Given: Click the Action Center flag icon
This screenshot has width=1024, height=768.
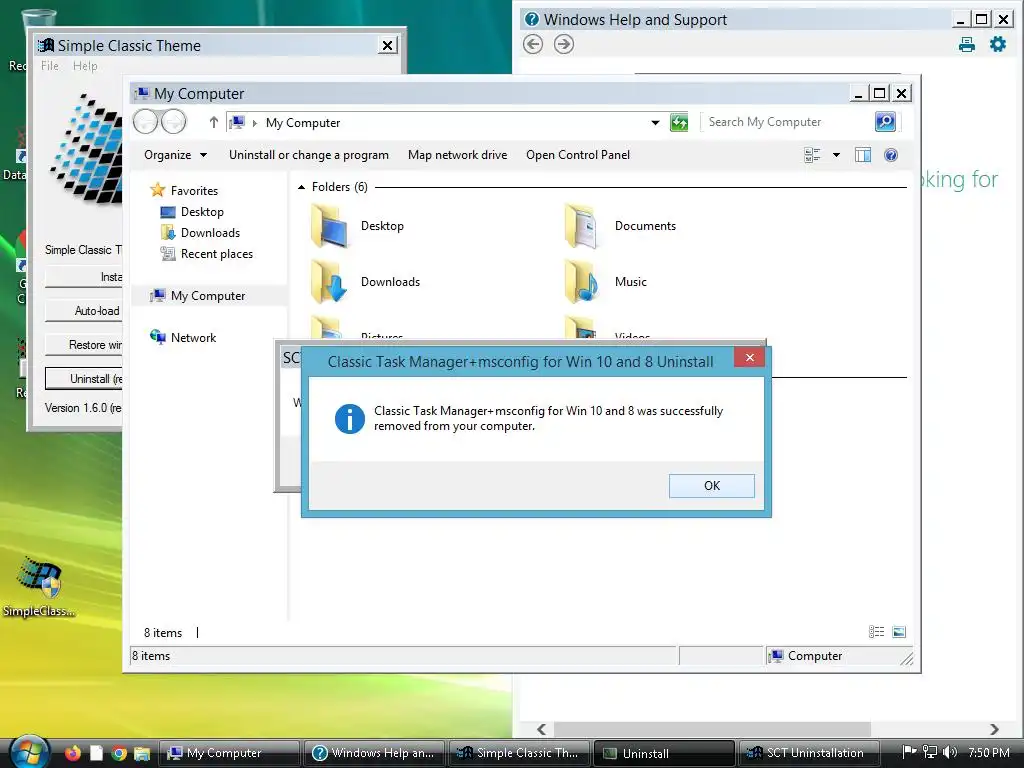Looking at the screenshot, I should 908,752.
